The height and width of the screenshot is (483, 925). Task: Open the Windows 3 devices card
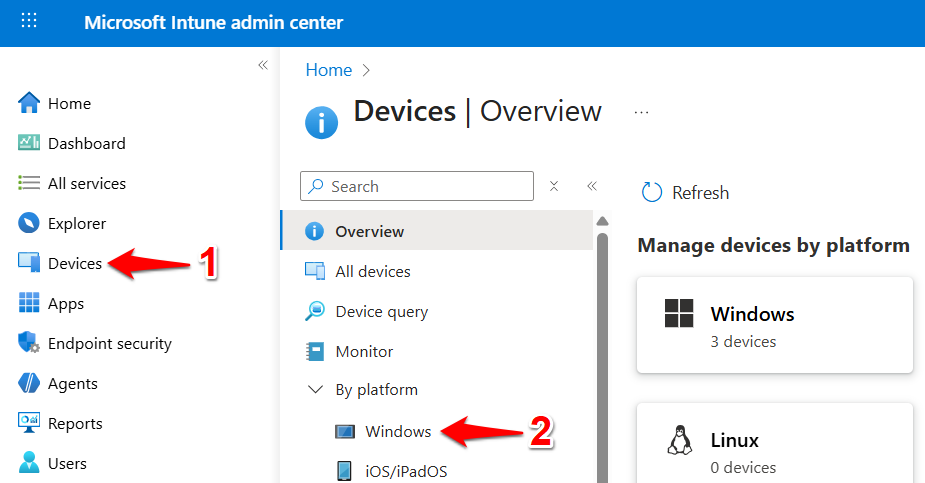click(x=775, y=325)
